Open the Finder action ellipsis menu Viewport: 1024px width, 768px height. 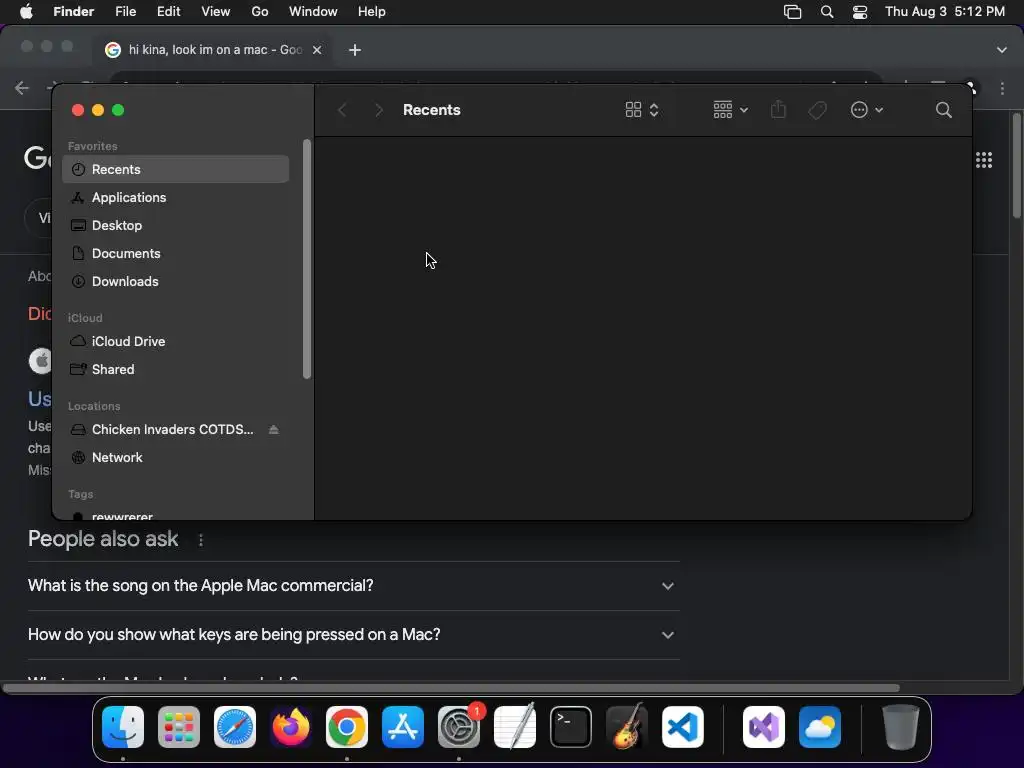(867, 110)
